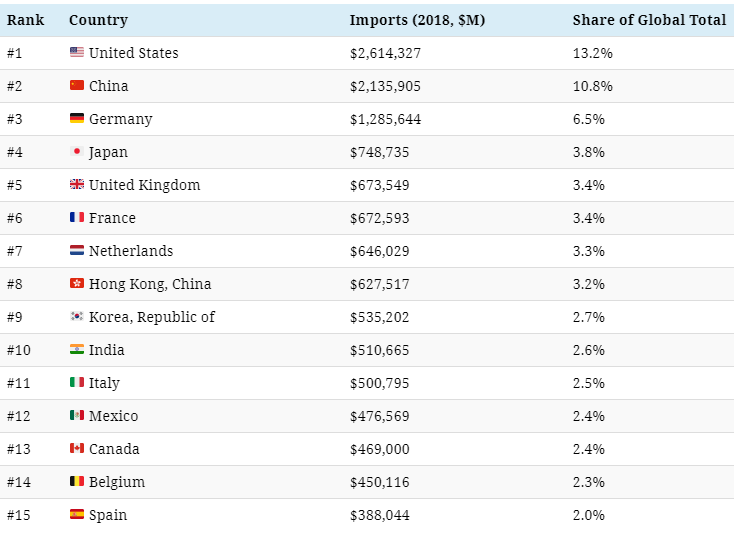The width and height of the screenshot is (734, 534).
Task: Click the Share of Global Total header
Action: [x=649, y=20]
